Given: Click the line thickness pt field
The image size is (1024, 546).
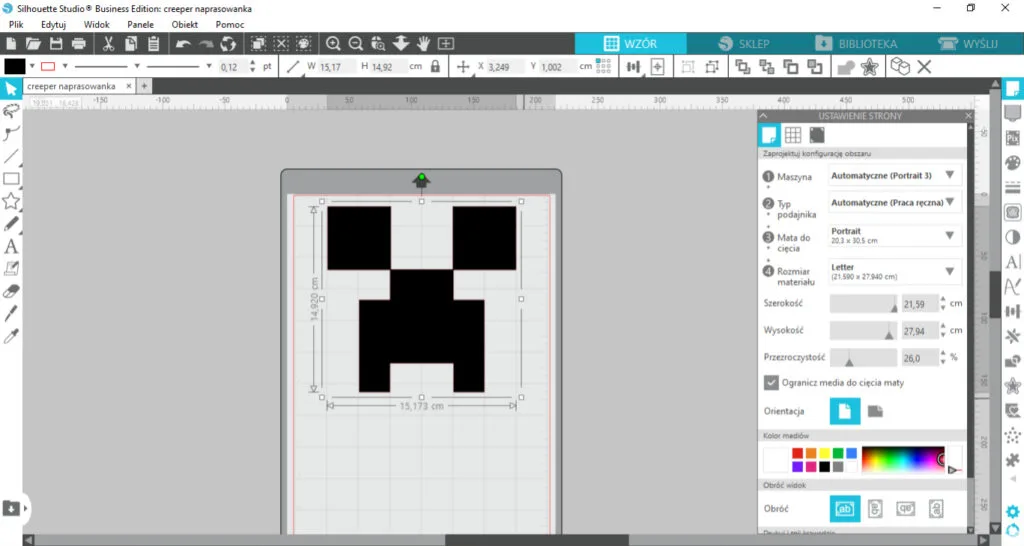Looking at the screenshot, I should click(x=233, y=67).
